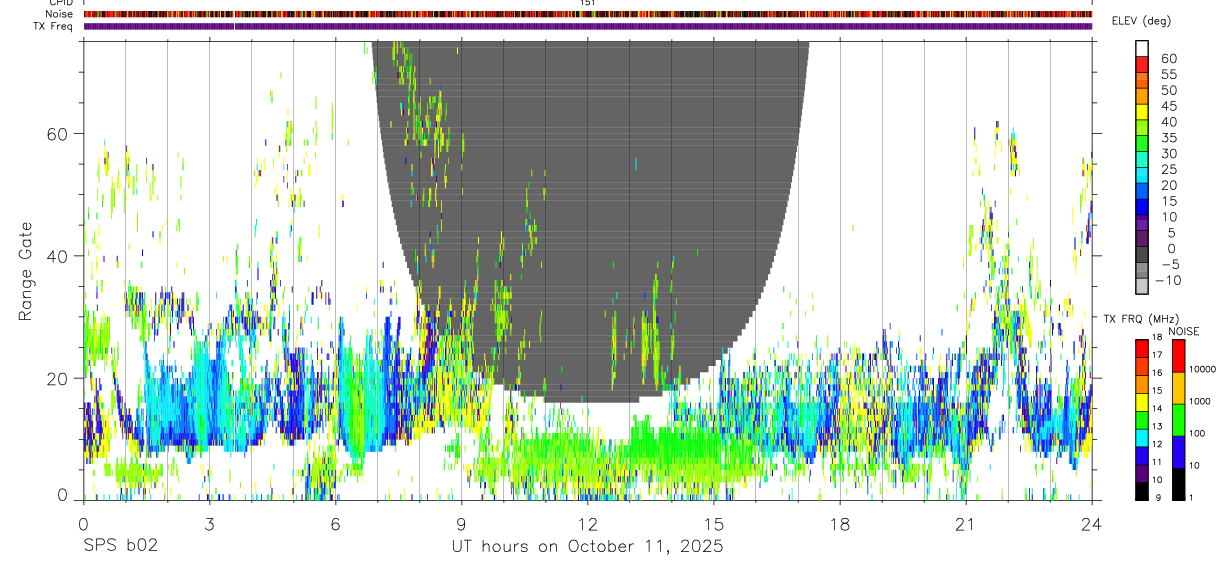This screenshot has height=567, width=1228.
Task: Click the UT hour tick label 24
Action: [1091, 523]
